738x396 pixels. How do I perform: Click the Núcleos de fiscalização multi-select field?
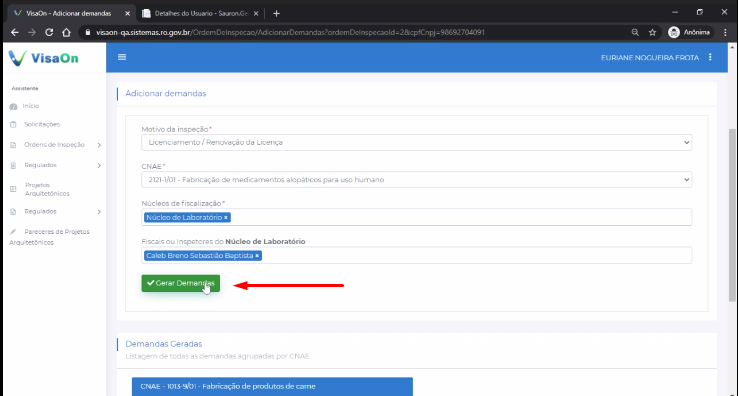tap(417, 217)
